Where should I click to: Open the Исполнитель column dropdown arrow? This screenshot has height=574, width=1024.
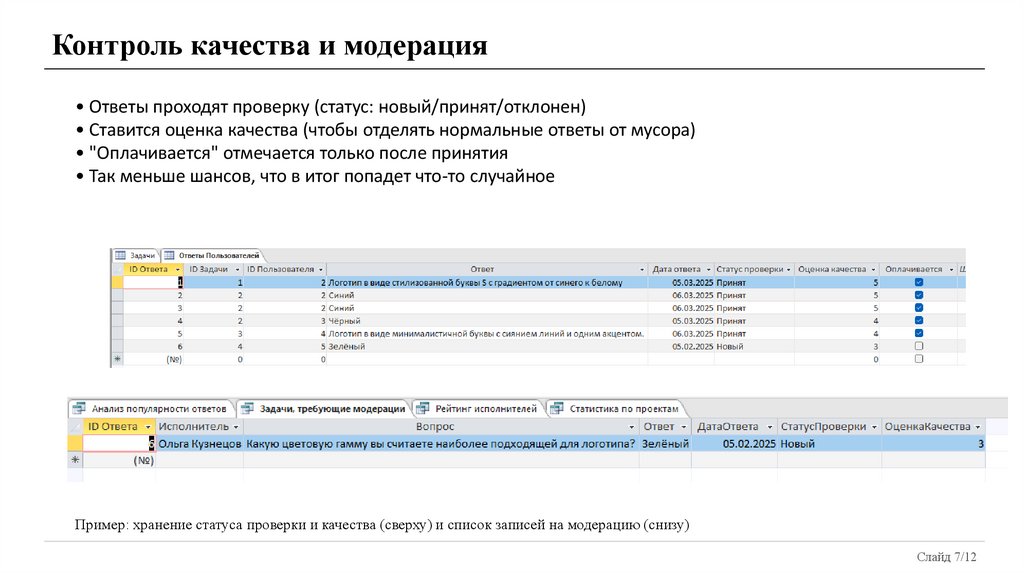(236, 427)
